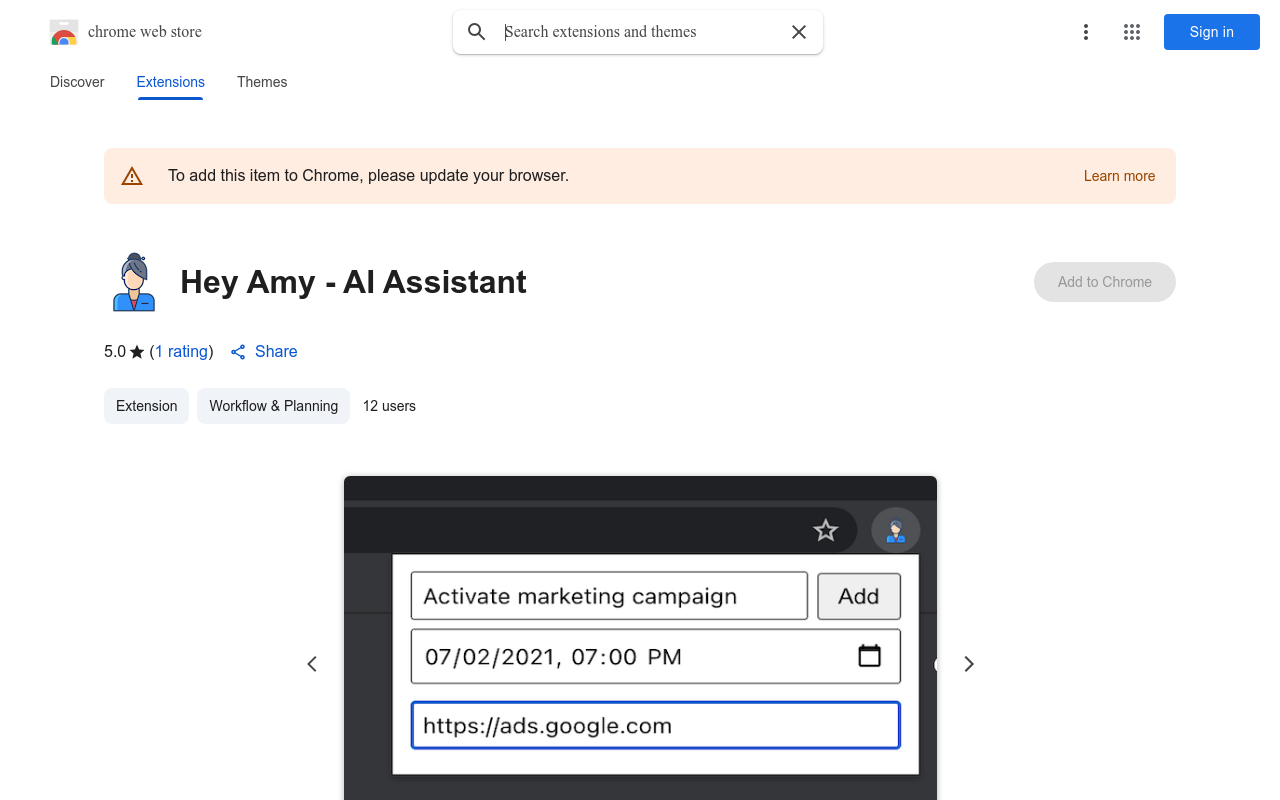Viewport: 1280px width, 800px height.
Task: Switch to the Themes tab
Action: tap(262, 82)
